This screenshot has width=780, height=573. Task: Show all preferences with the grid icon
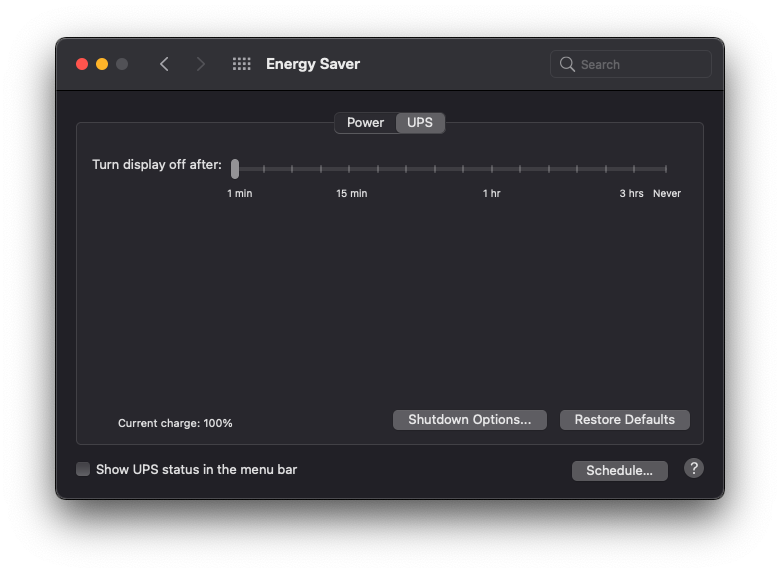(242, 64)
